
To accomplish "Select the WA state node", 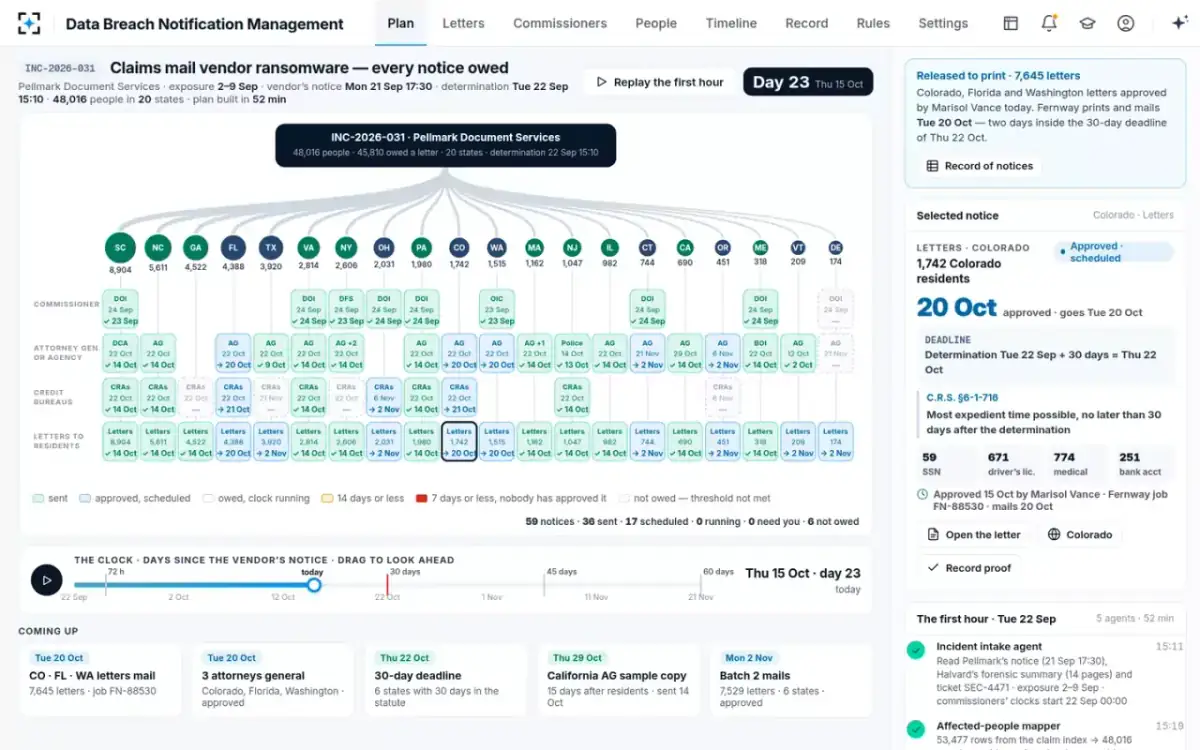I will (497, 248).
